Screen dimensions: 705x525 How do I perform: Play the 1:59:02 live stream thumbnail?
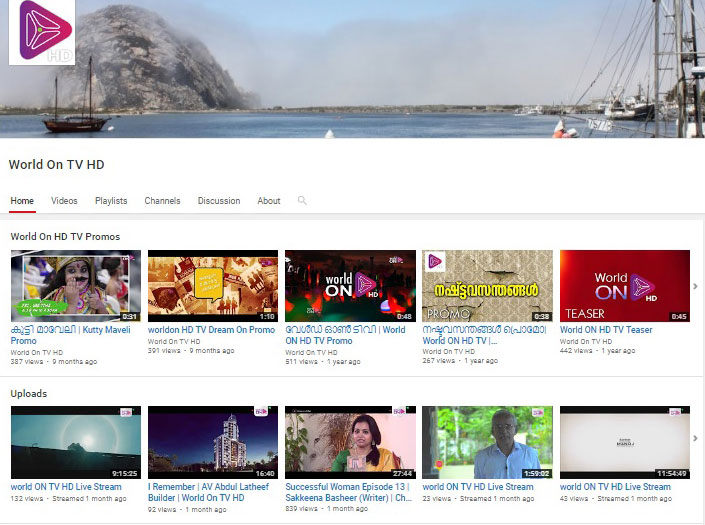[487, 442]
